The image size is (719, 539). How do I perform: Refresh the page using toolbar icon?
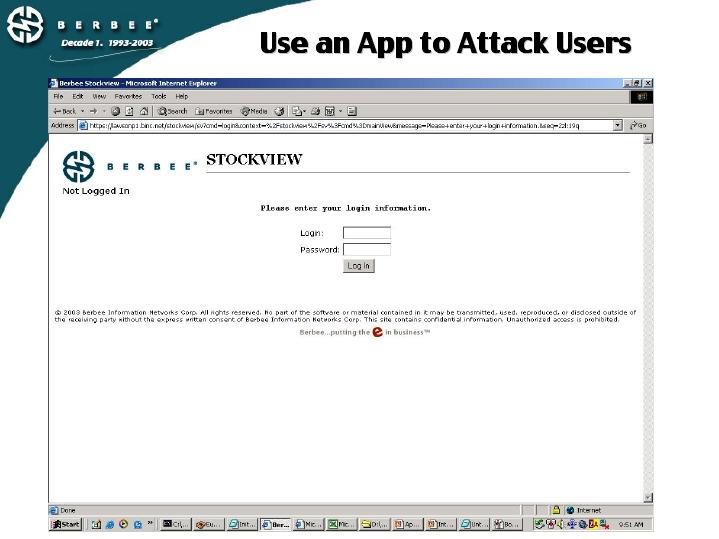(x=130, y=111)
